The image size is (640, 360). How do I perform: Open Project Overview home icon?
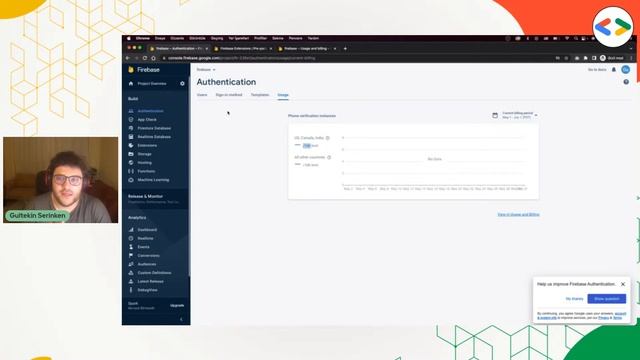pyautogui.click(x=131, y=84)
